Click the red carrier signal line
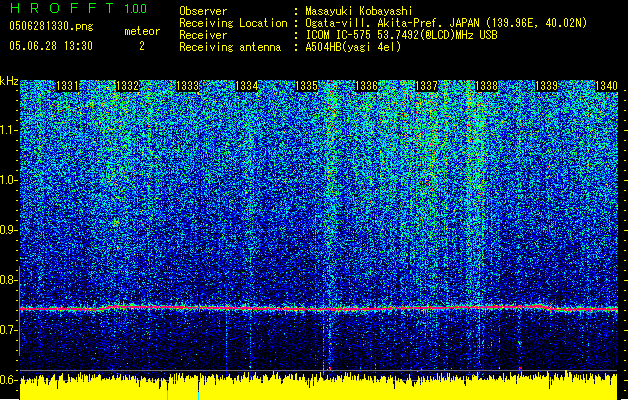This screenshot has width=629, height=400. tap(319, 308)
